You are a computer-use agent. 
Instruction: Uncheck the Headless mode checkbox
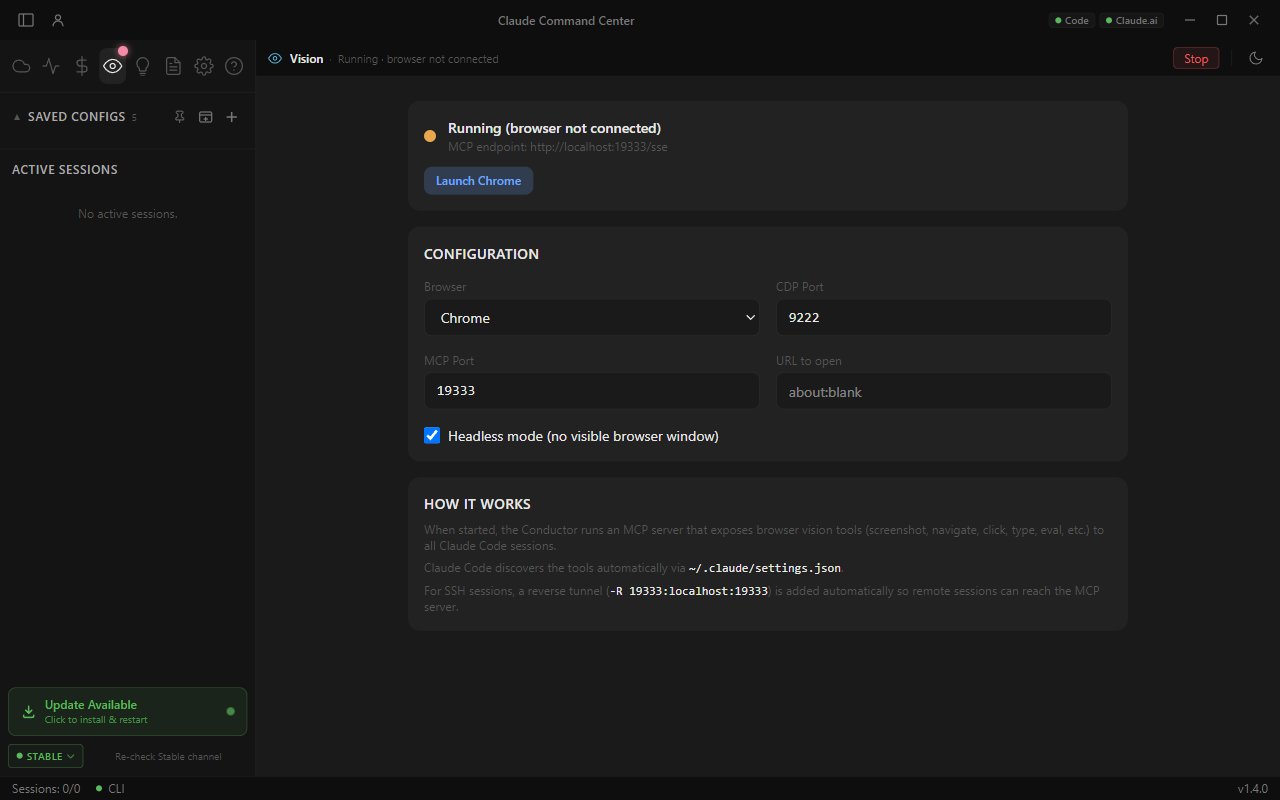pyautogui.click(x=432, y=435)
